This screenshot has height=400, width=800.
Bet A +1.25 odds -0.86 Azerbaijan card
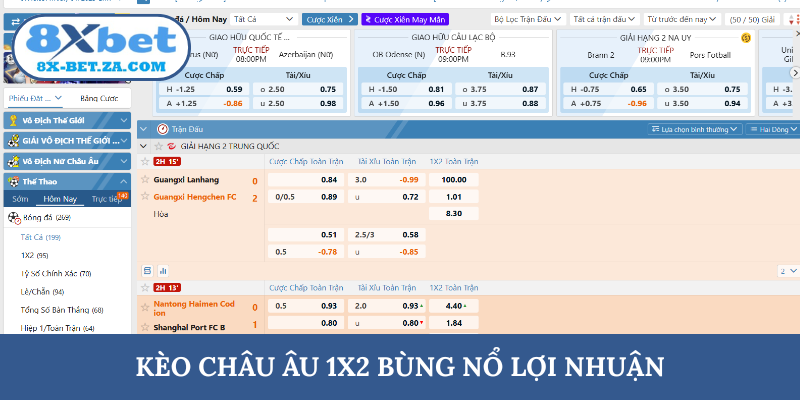tap(204, 103)
